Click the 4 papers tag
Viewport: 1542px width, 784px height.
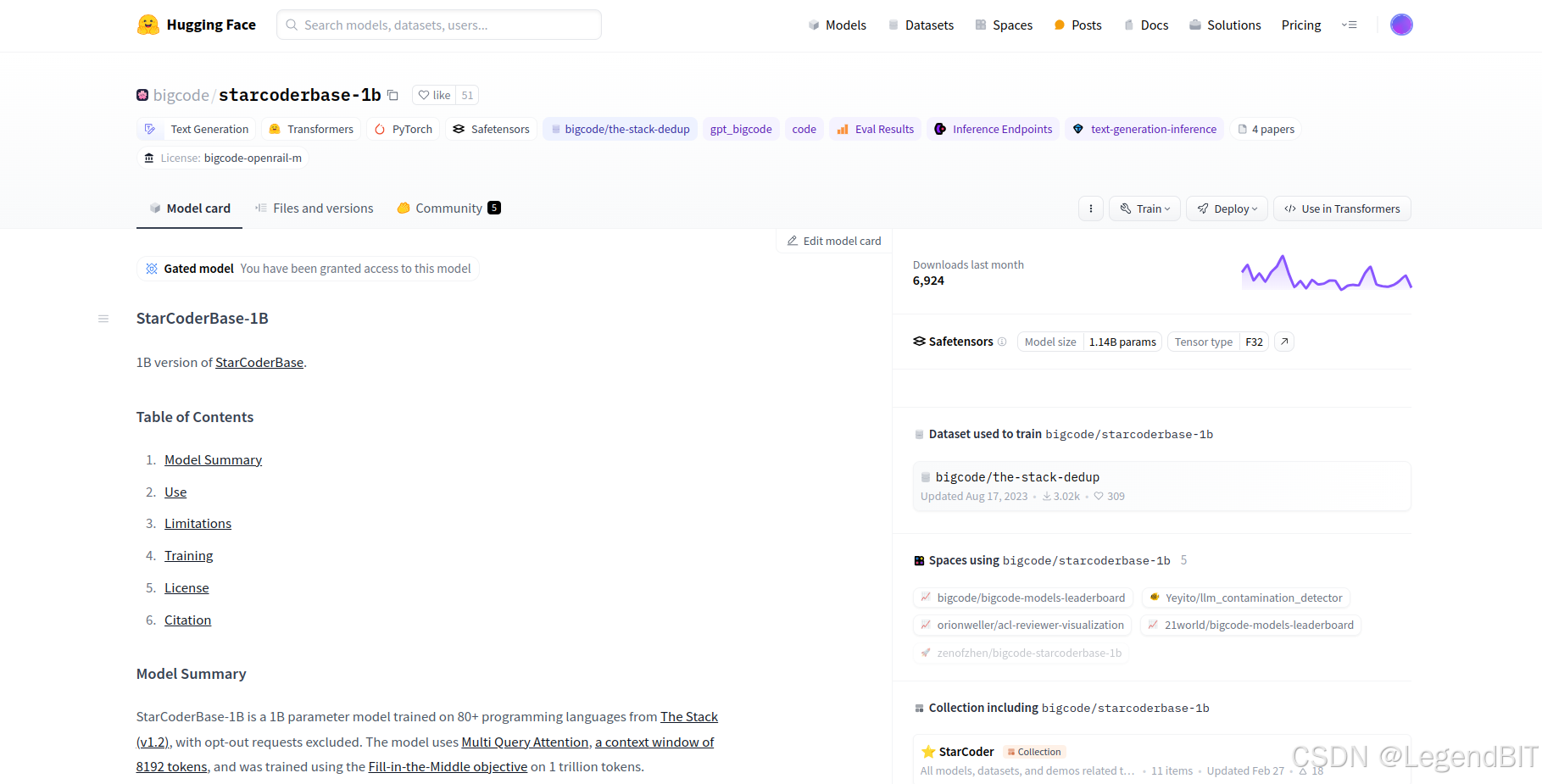[1266, 129]
